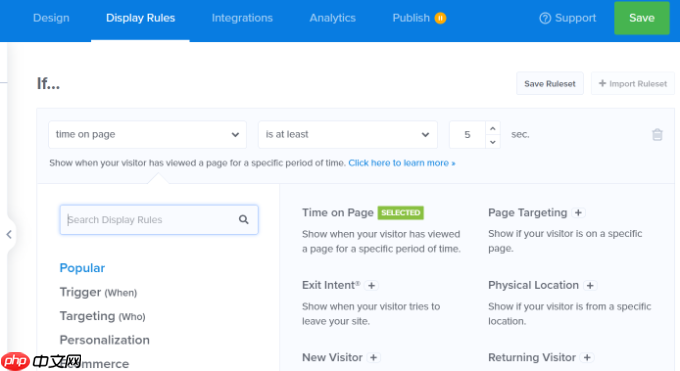
Task: Click the New Visitor rule title
Action: (332, 358)
